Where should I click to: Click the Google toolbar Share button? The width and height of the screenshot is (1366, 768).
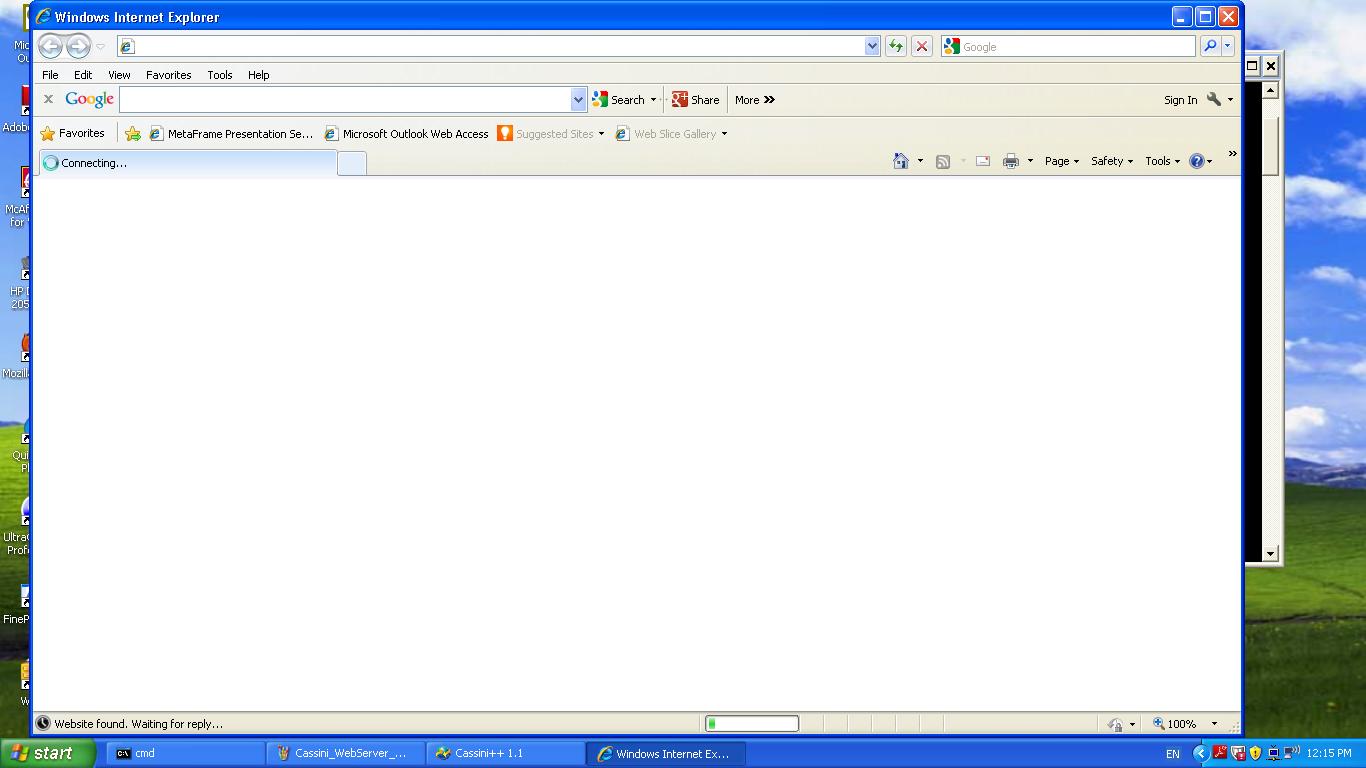(696, 100)
